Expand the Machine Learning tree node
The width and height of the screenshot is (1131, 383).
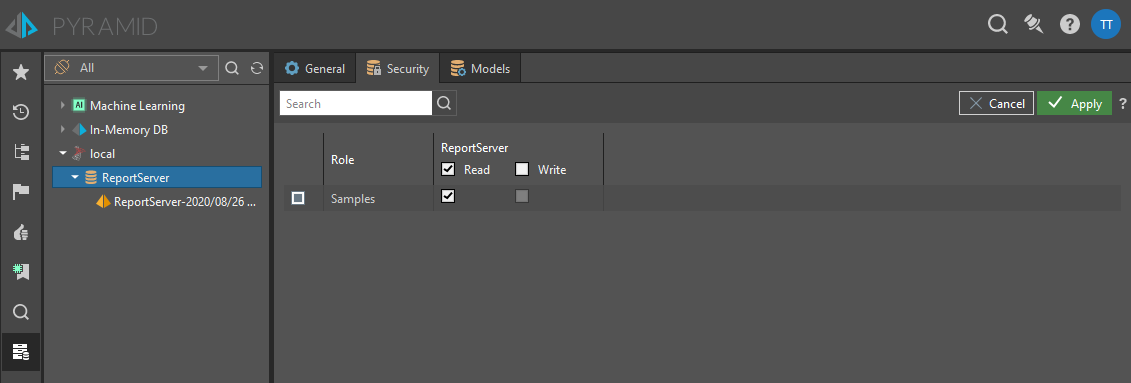point(63,105)
